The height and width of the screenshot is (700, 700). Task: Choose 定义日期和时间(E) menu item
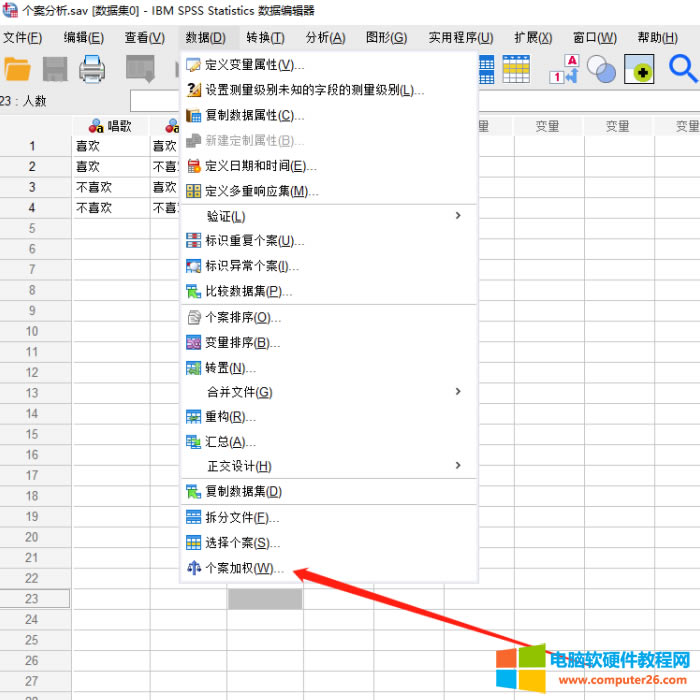(x=329, y=166)
